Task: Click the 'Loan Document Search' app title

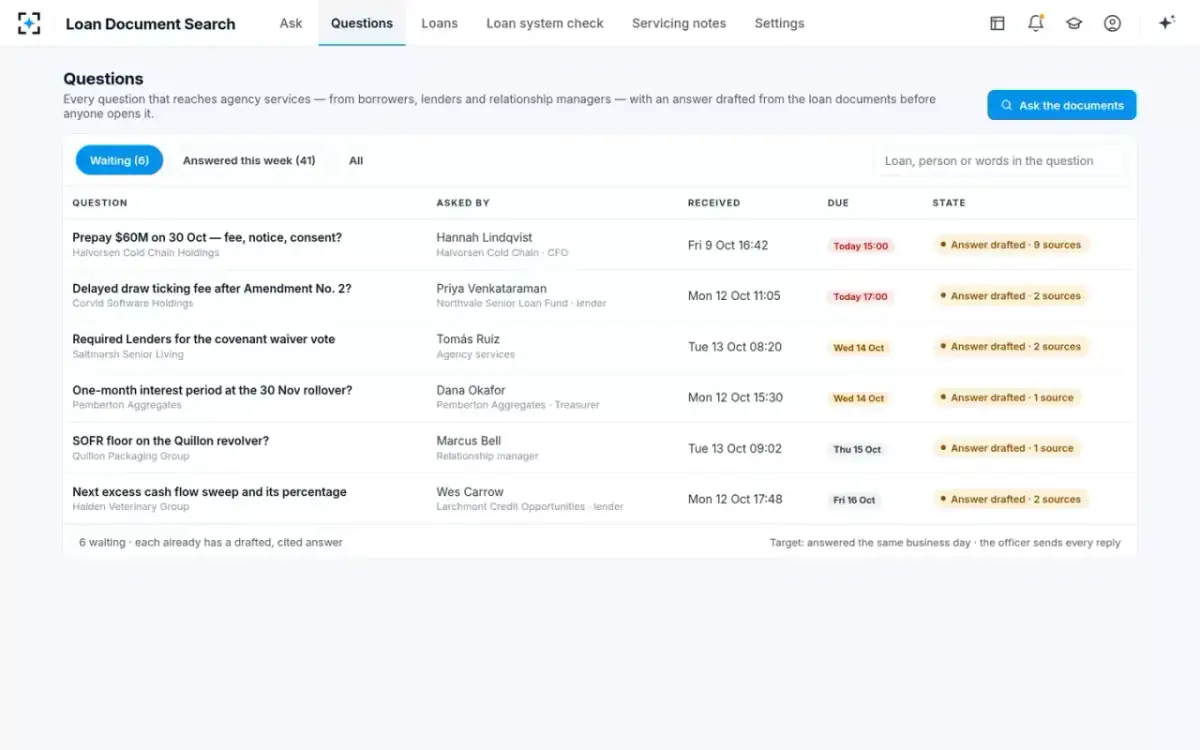Action: (x=151, y=24)
